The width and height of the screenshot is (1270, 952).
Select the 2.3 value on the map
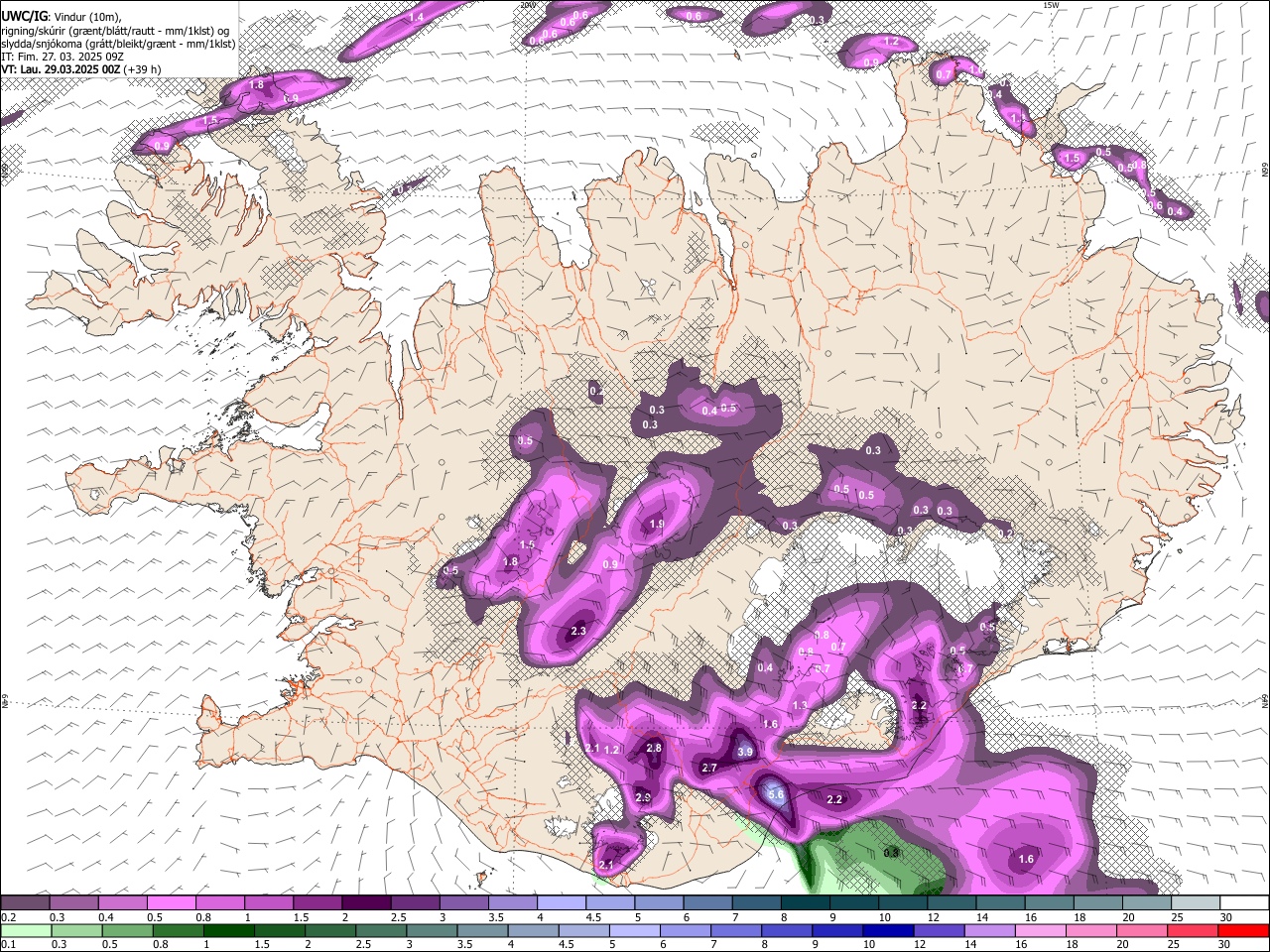pos(578,632)
